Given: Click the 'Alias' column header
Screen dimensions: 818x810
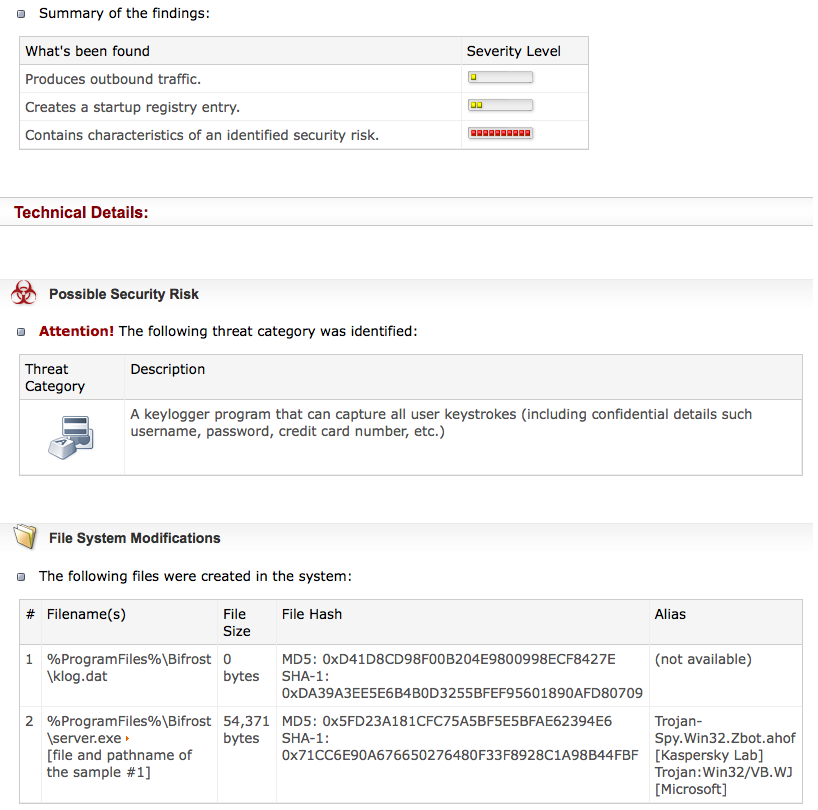Looking at the screenshot, I should click(670, 614).
